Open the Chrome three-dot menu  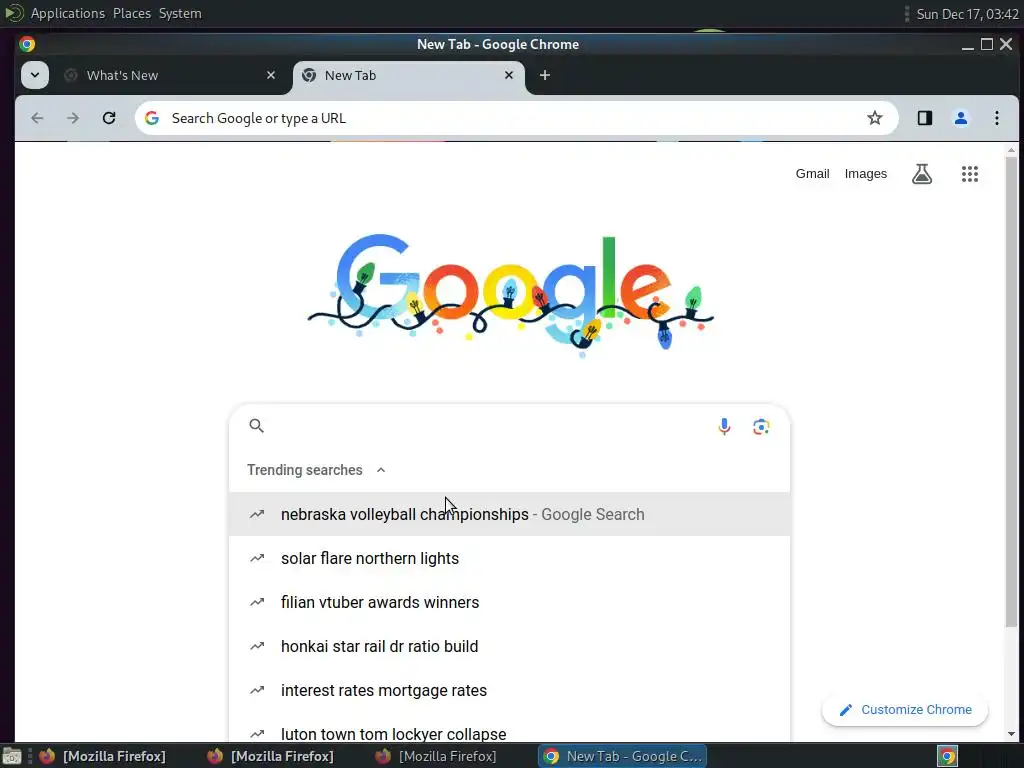(x=997, y=118)
